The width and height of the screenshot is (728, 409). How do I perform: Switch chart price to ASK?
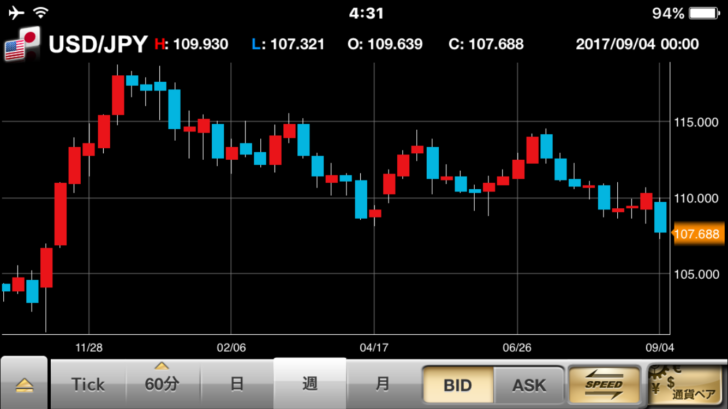click(529, 384)
